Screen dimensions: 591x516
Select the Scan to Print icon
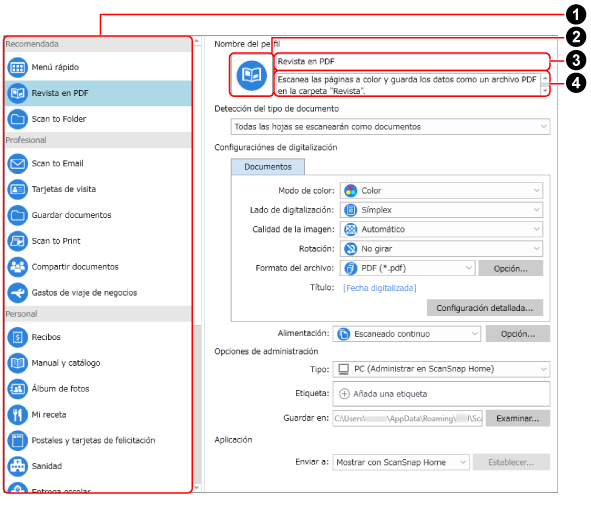(17, 241)
